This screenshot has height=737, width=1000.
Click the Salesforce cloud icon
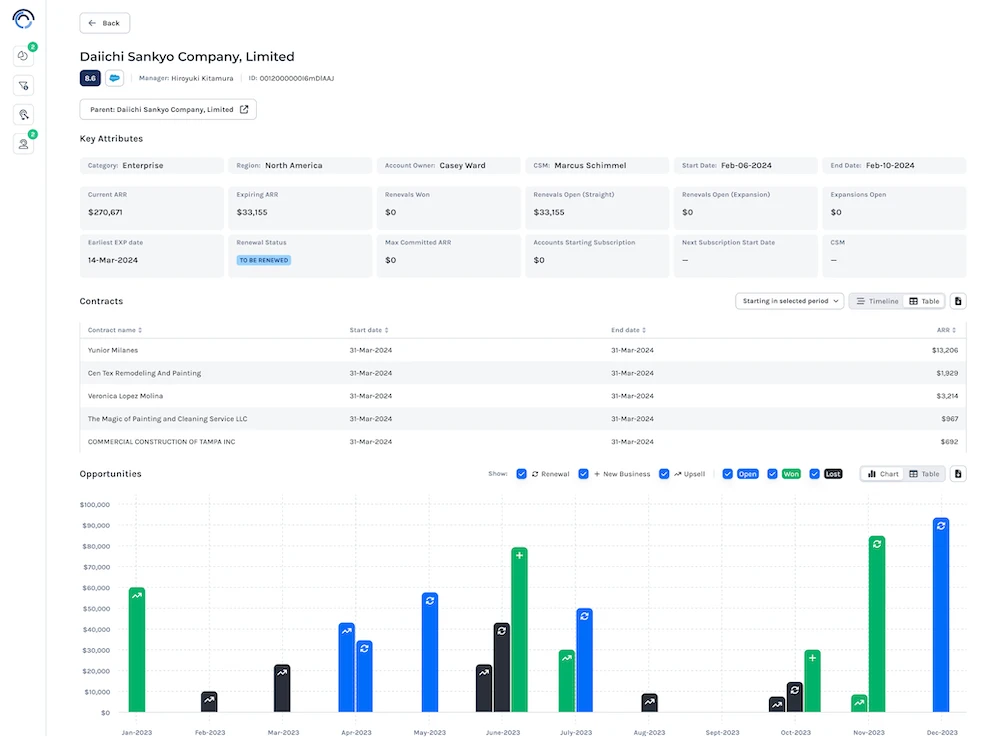point(115,78)
